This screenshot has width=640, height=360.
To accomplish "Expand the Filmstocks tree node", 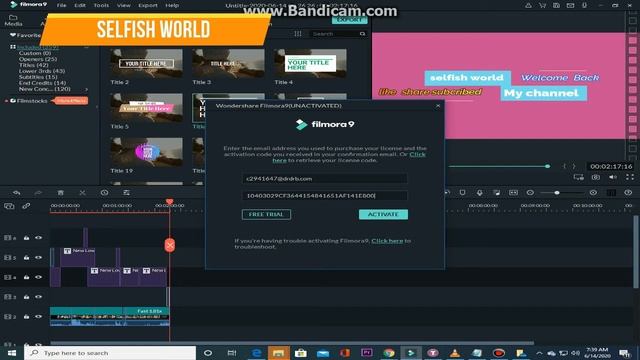I will click(x=6, y=101).
